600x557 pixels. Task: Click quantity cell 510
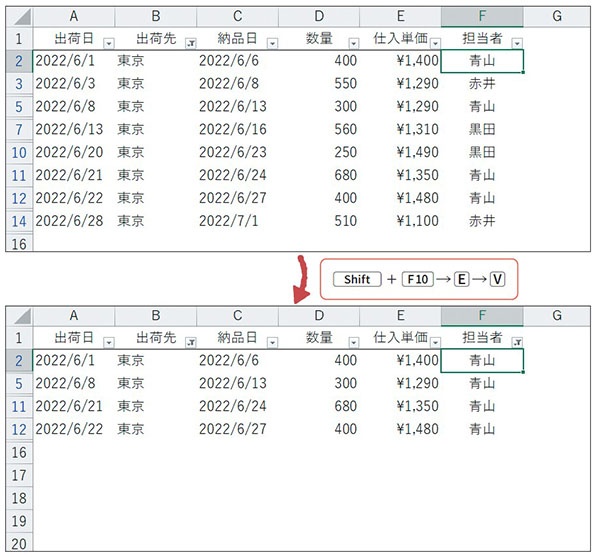(x=319, y=221)
